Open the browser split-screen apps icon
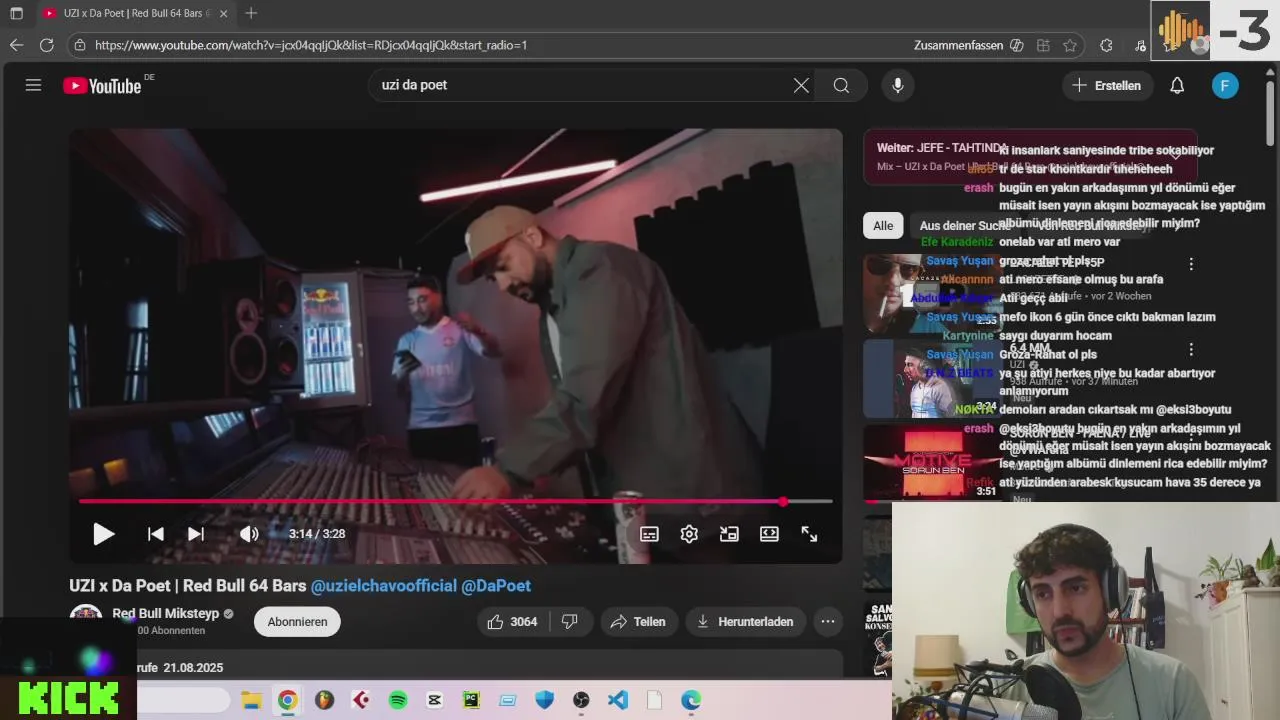 (1043, 45)
